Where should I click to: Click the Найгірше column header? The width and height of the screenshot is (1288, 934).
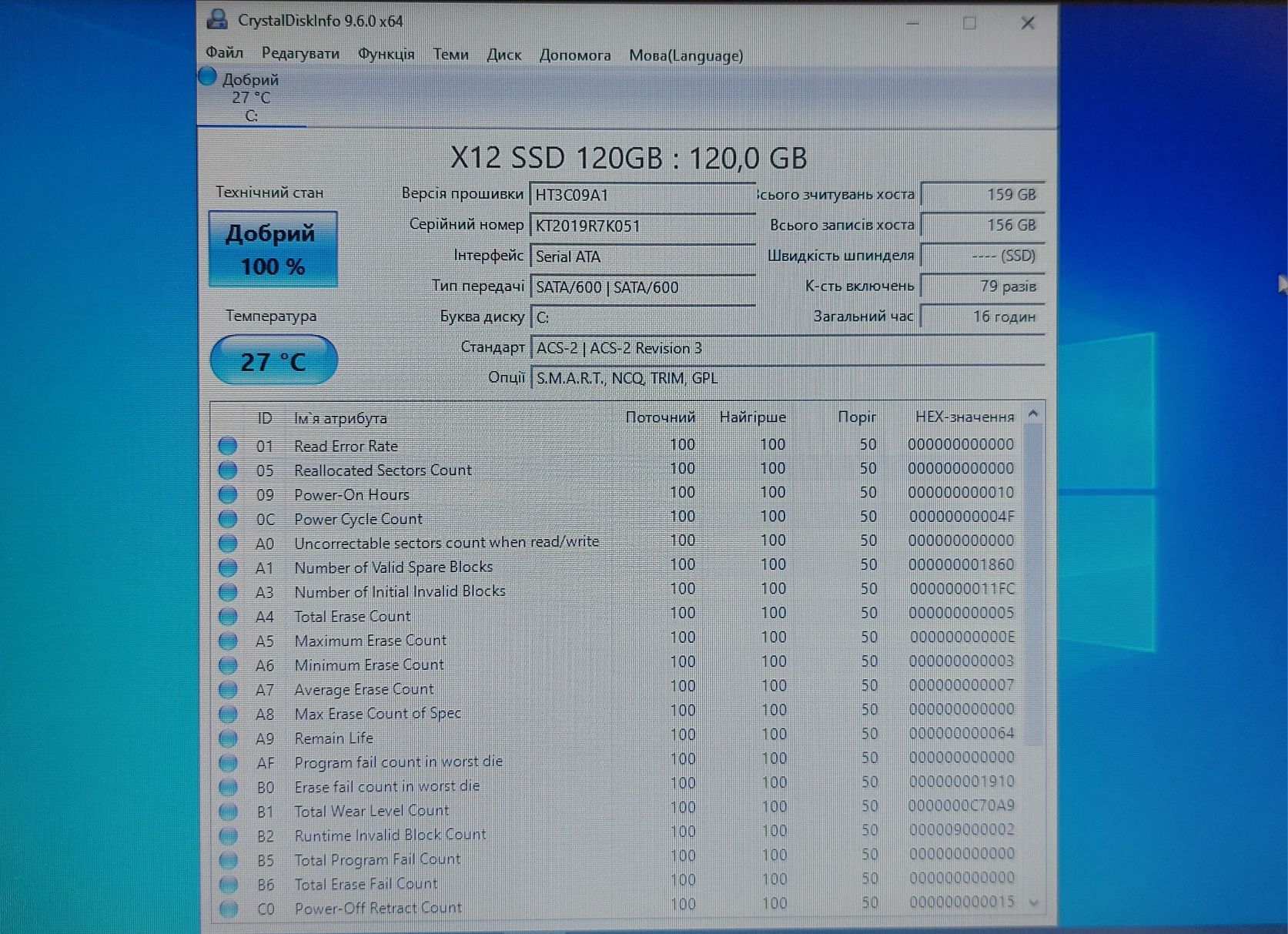click(x=753, y=417)
